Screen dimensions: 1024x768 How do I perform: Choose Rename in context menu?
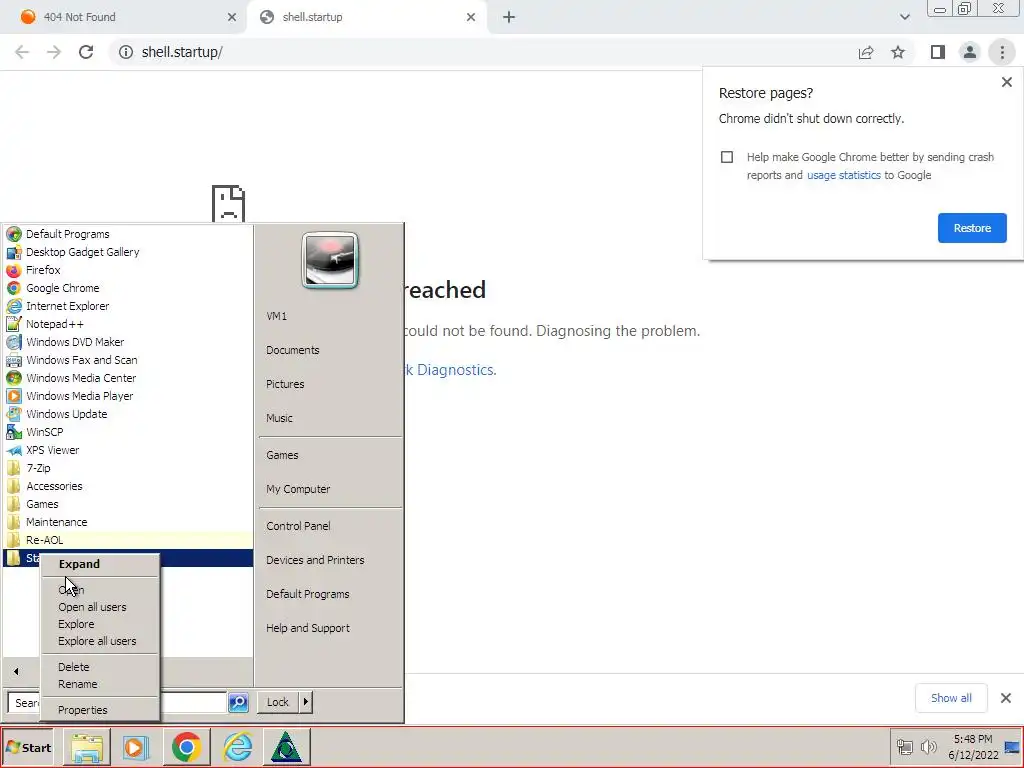coord(100,684)
